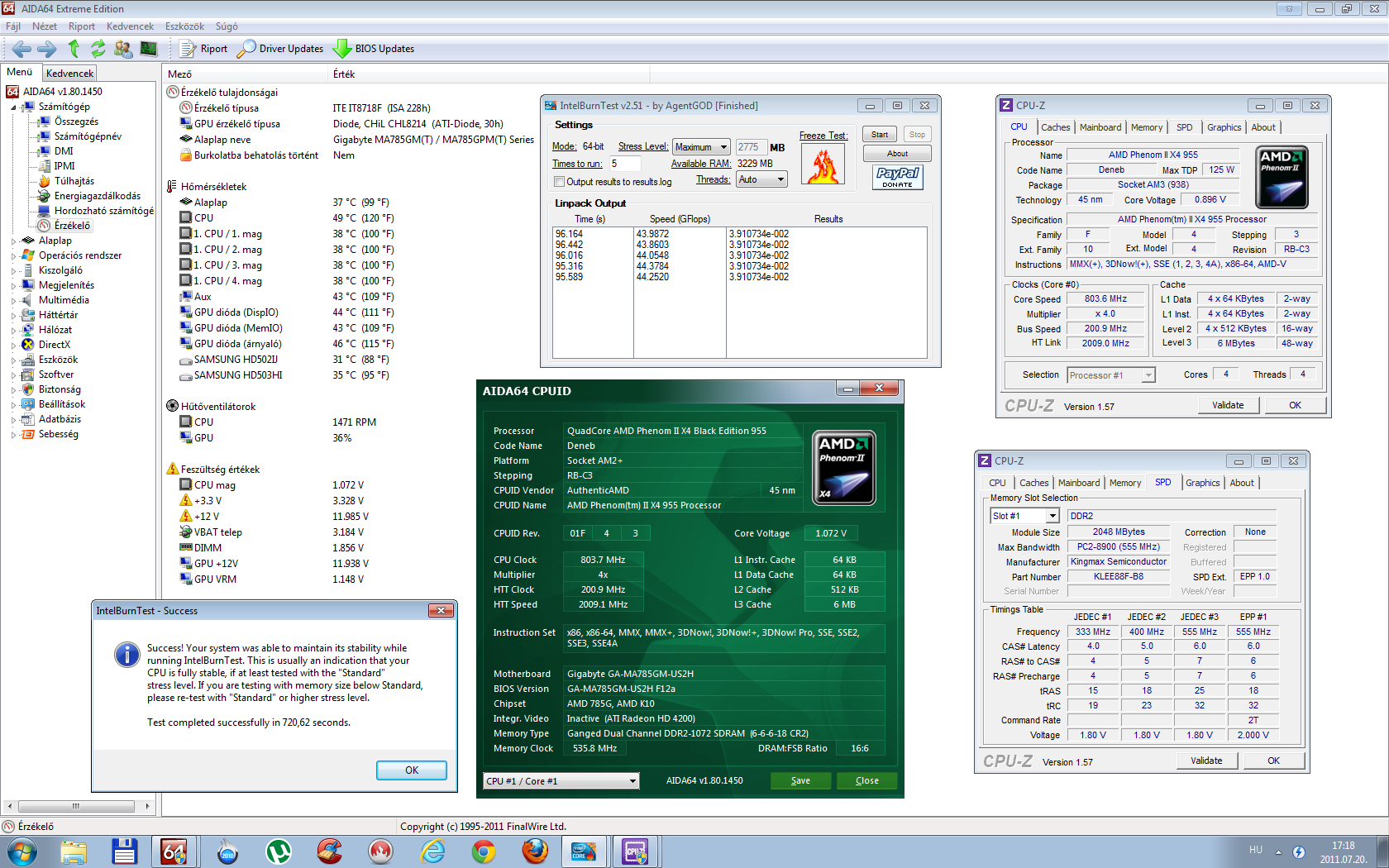Expand the Multimédia tree node
Viewport: 1389px width, 868px height.
point(14,301)
